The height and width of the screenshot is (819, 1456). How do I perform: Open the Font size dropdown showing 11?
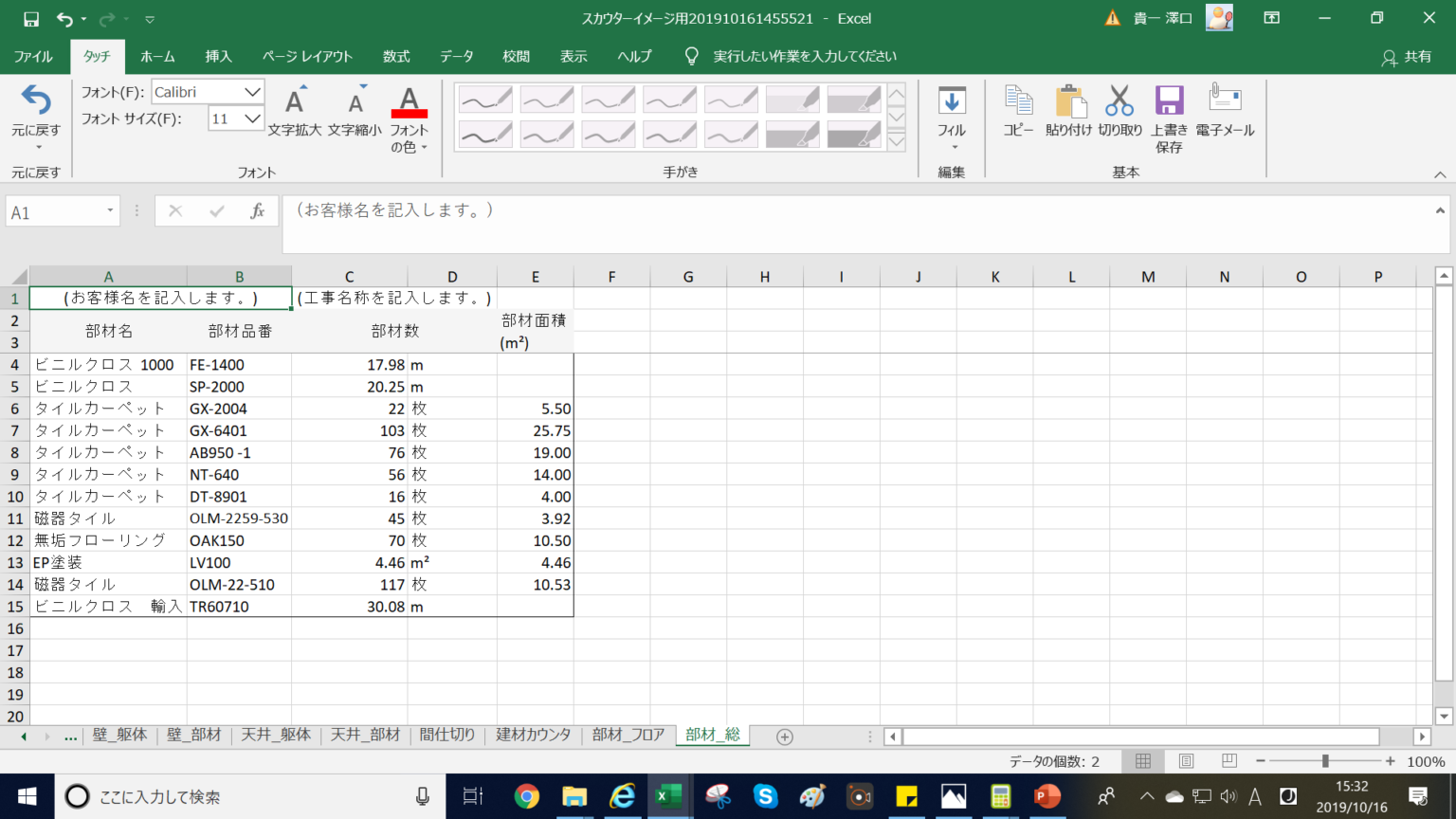click(252, 118)
